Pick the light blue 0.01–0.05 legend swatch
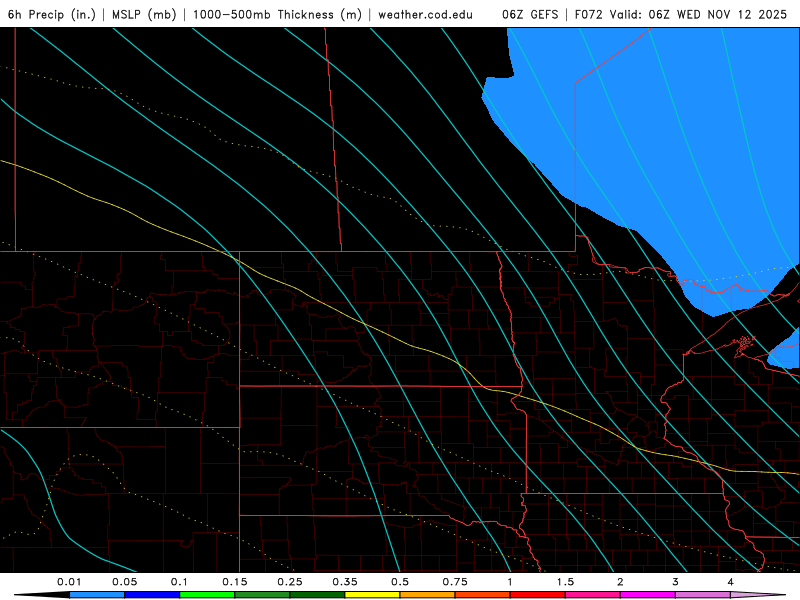Viewport: 800px width, 600px height. pyautogui.click(x=97, y=595)
